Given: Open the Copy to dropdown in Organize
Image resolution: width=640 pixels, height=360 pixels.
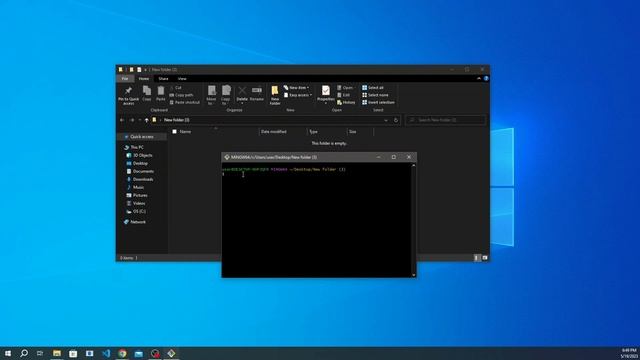Looking at the screenshot, I should pyautogui.click(x=226, y=96).
